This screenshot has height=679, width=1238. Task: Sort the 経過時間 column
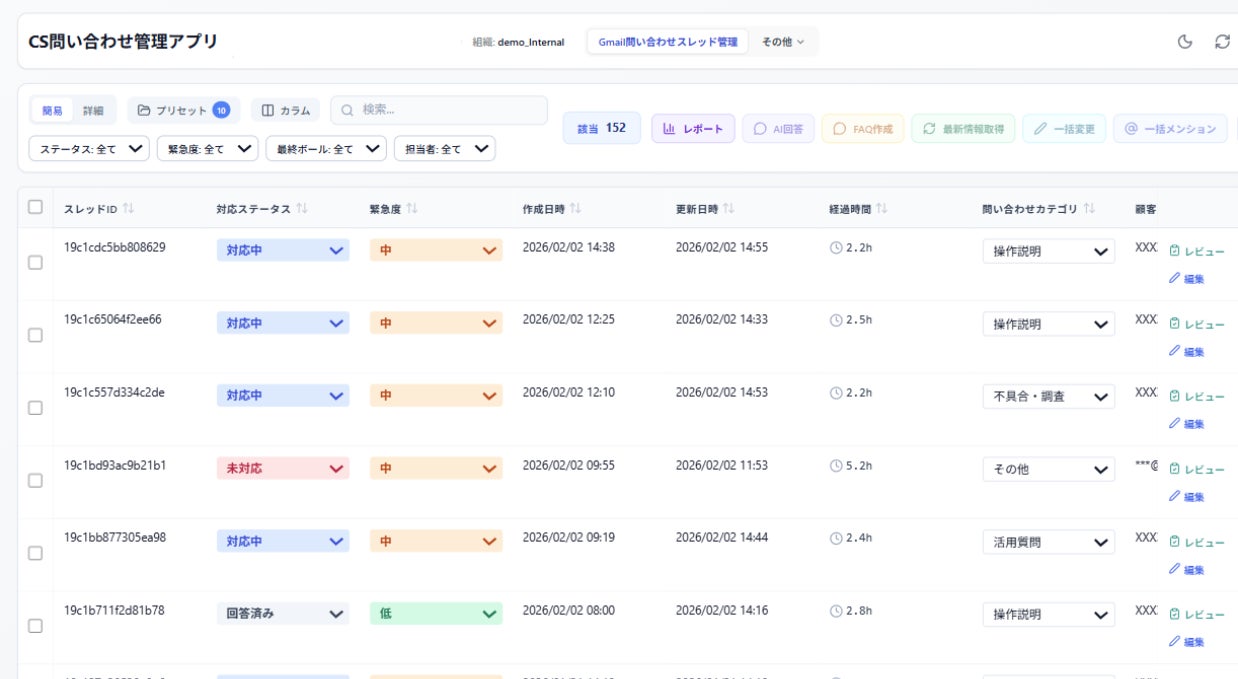point(882,209)
